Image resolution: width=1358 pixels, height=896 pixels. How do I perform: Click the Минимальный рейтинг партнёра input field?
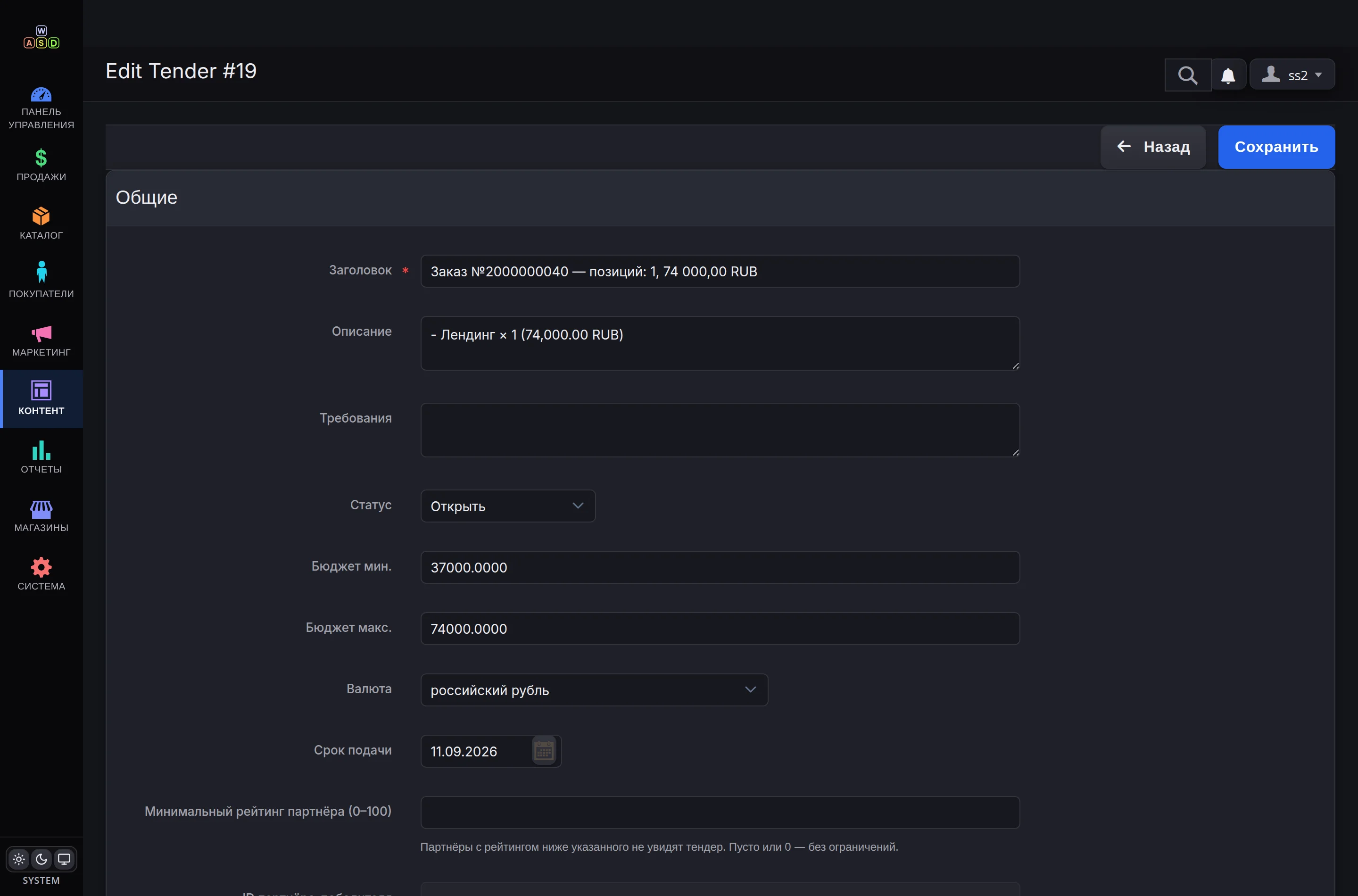tap(720, 812)
